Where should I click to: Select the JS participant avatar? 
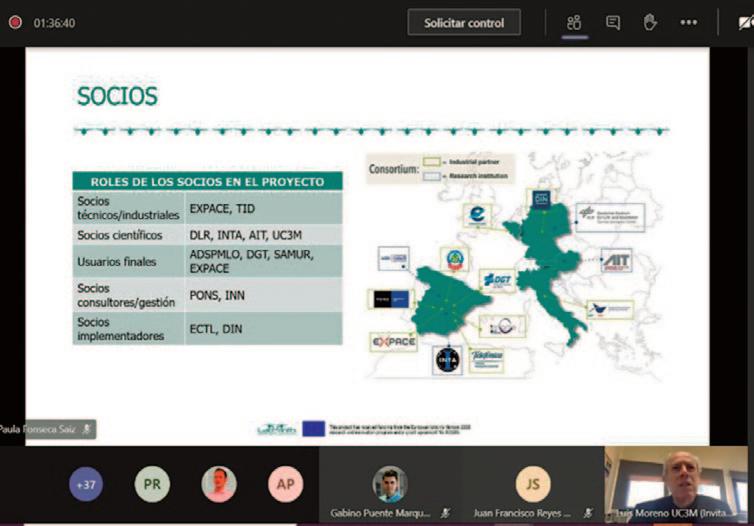533,484
